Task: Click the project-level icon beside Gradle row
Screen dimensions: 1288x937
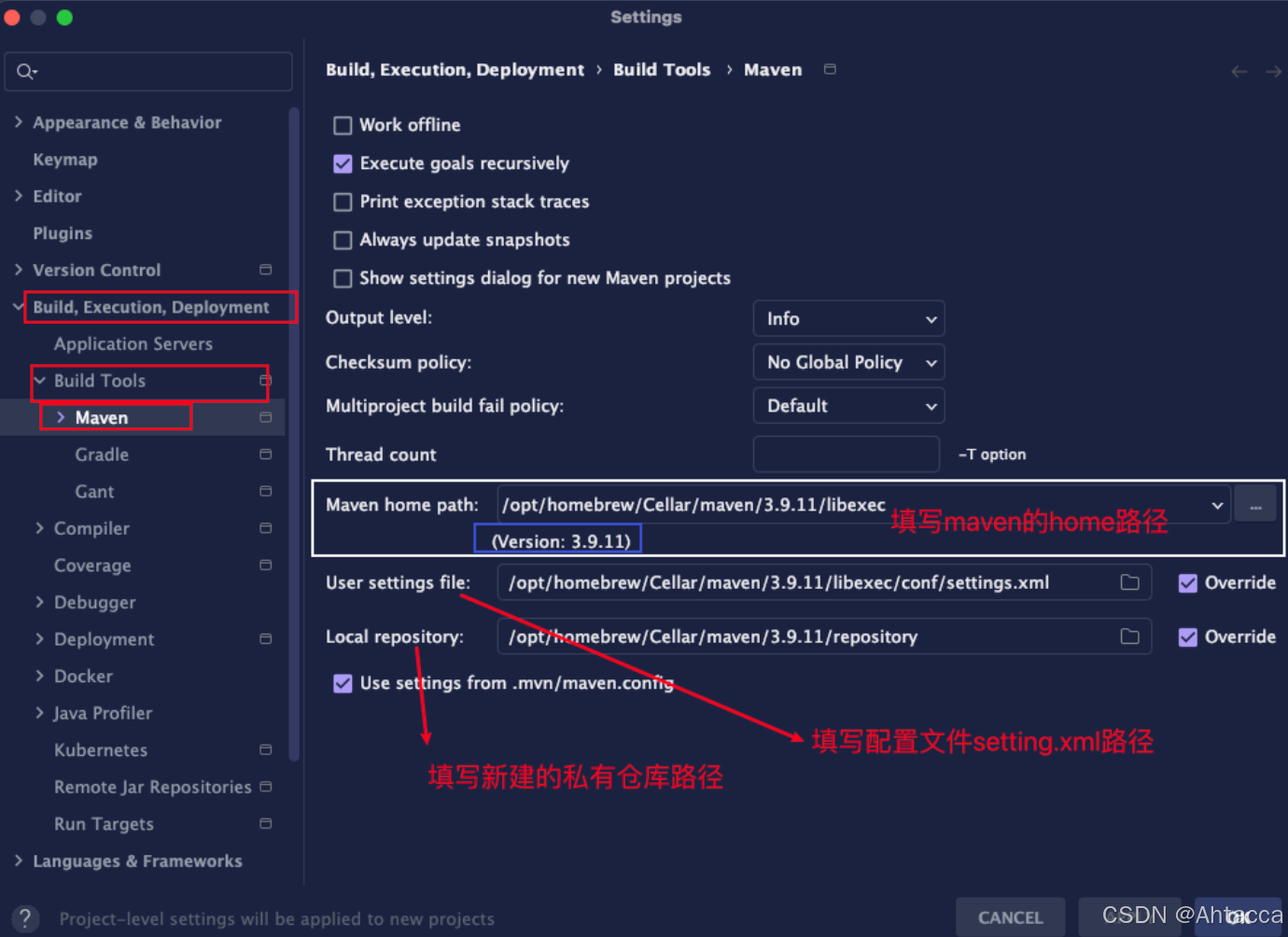Action: coord(266,455)
